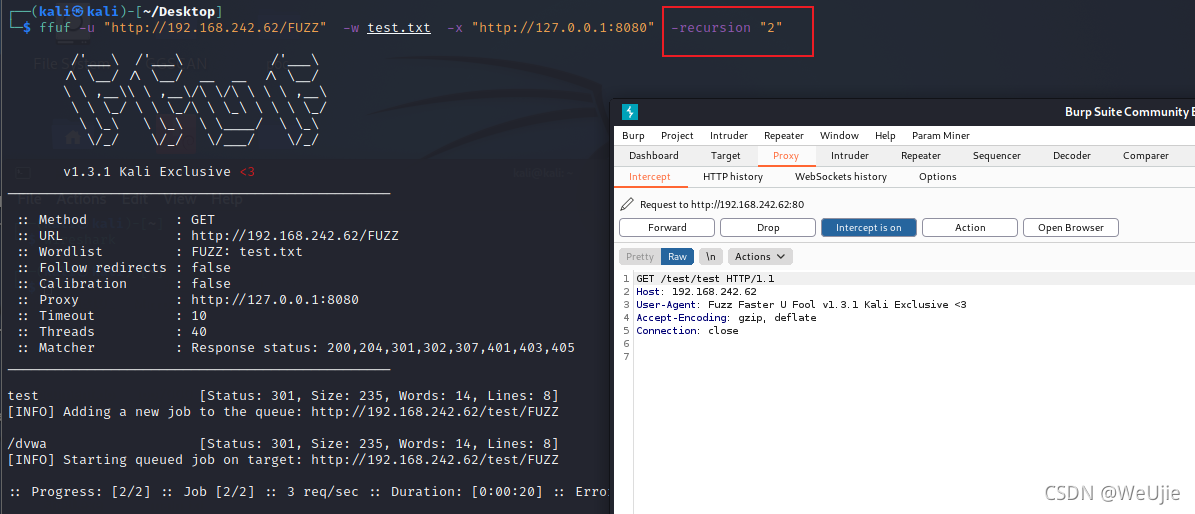Open the WebSockets history sub-tab
This screenshot has height=514, width=1195.
click(841, 177)
